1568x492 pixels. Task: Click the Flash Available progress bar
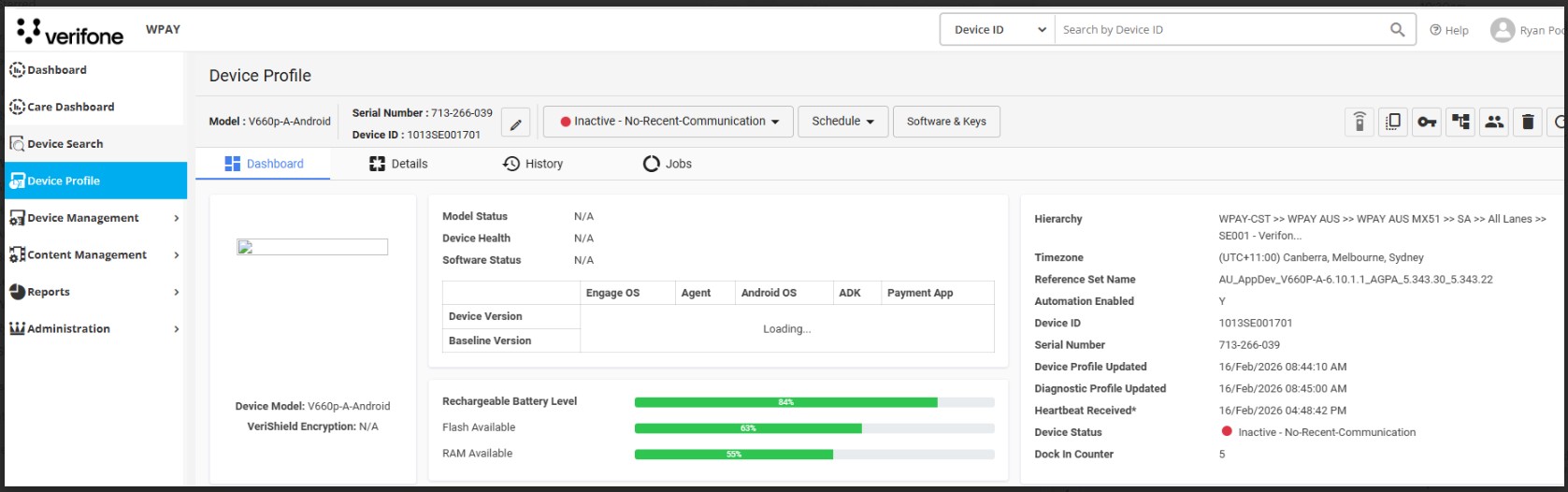tap(814, 428)
